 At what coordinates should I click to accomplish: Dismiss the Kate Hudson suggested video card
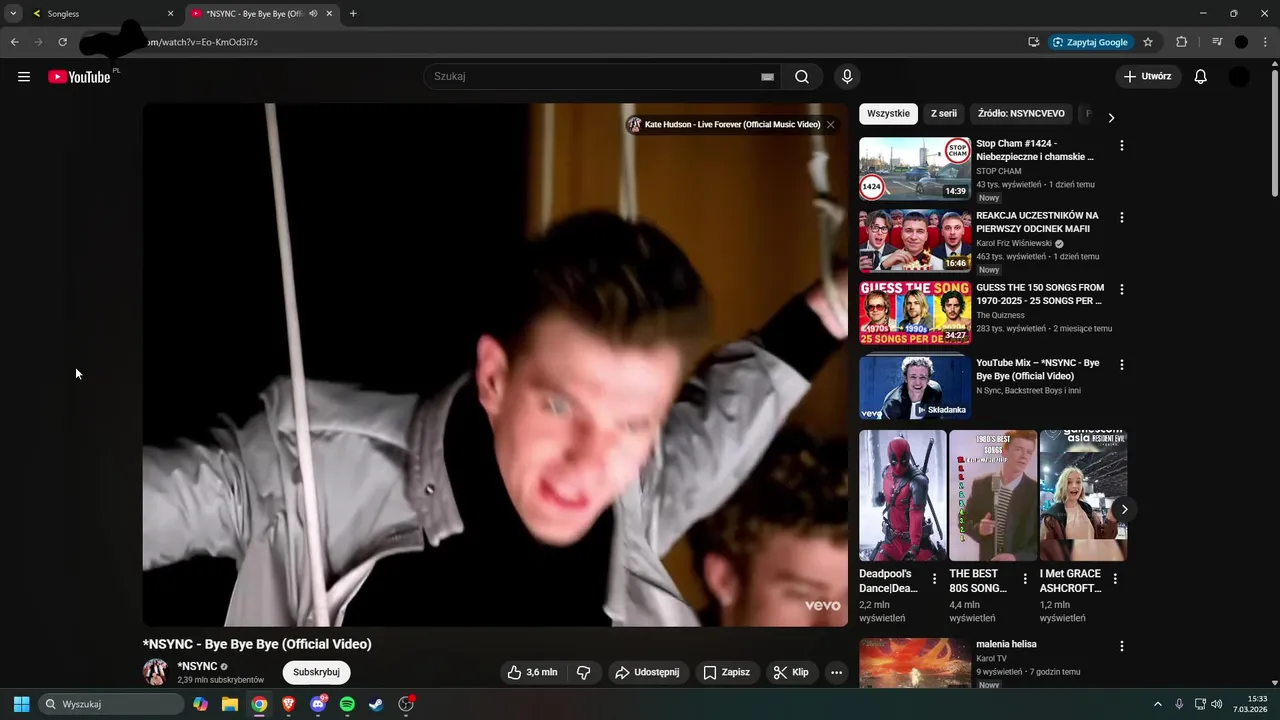pyautogui.click(x=830, y=125)
